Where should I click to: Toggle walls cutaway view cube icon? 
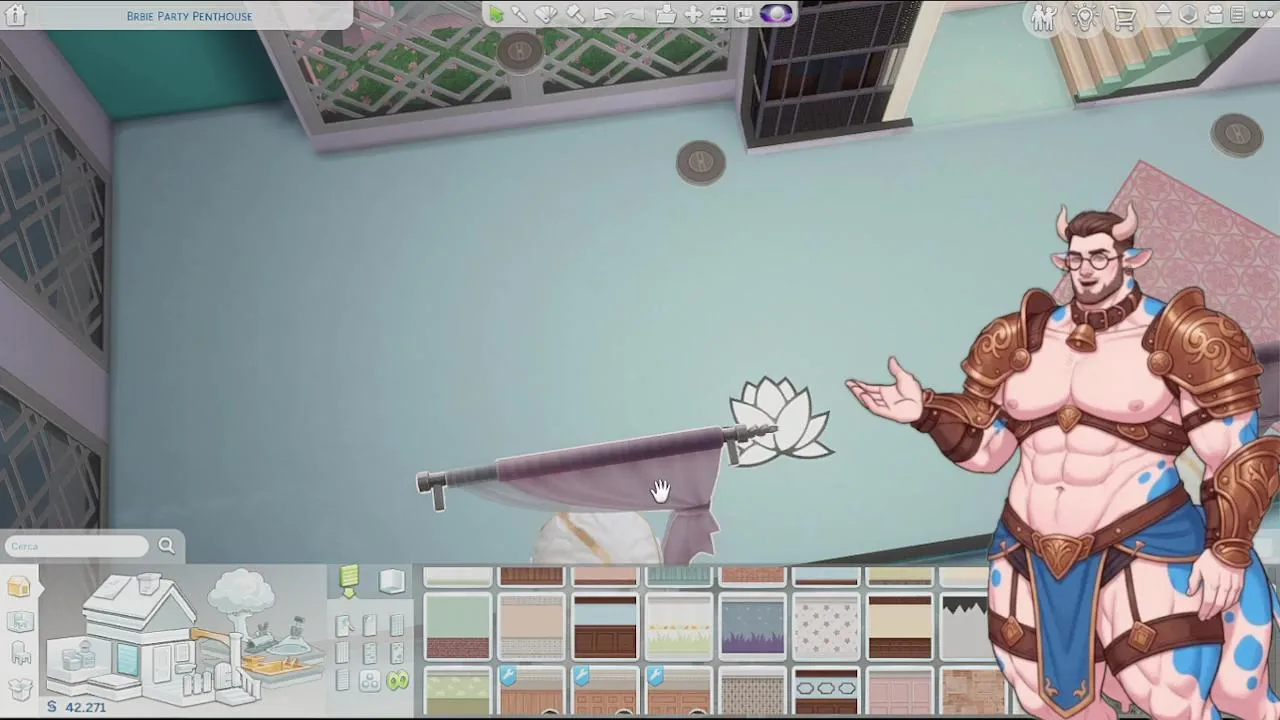[x=1188, y=15]
